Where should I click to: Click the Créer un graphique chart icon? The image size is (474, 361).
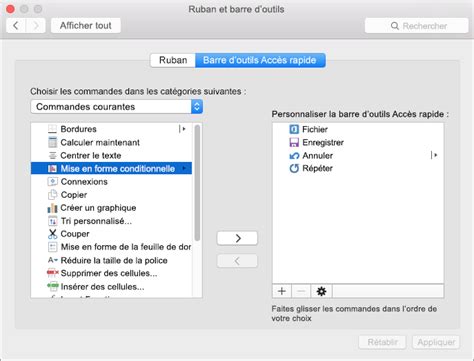(x=52, y=208)
